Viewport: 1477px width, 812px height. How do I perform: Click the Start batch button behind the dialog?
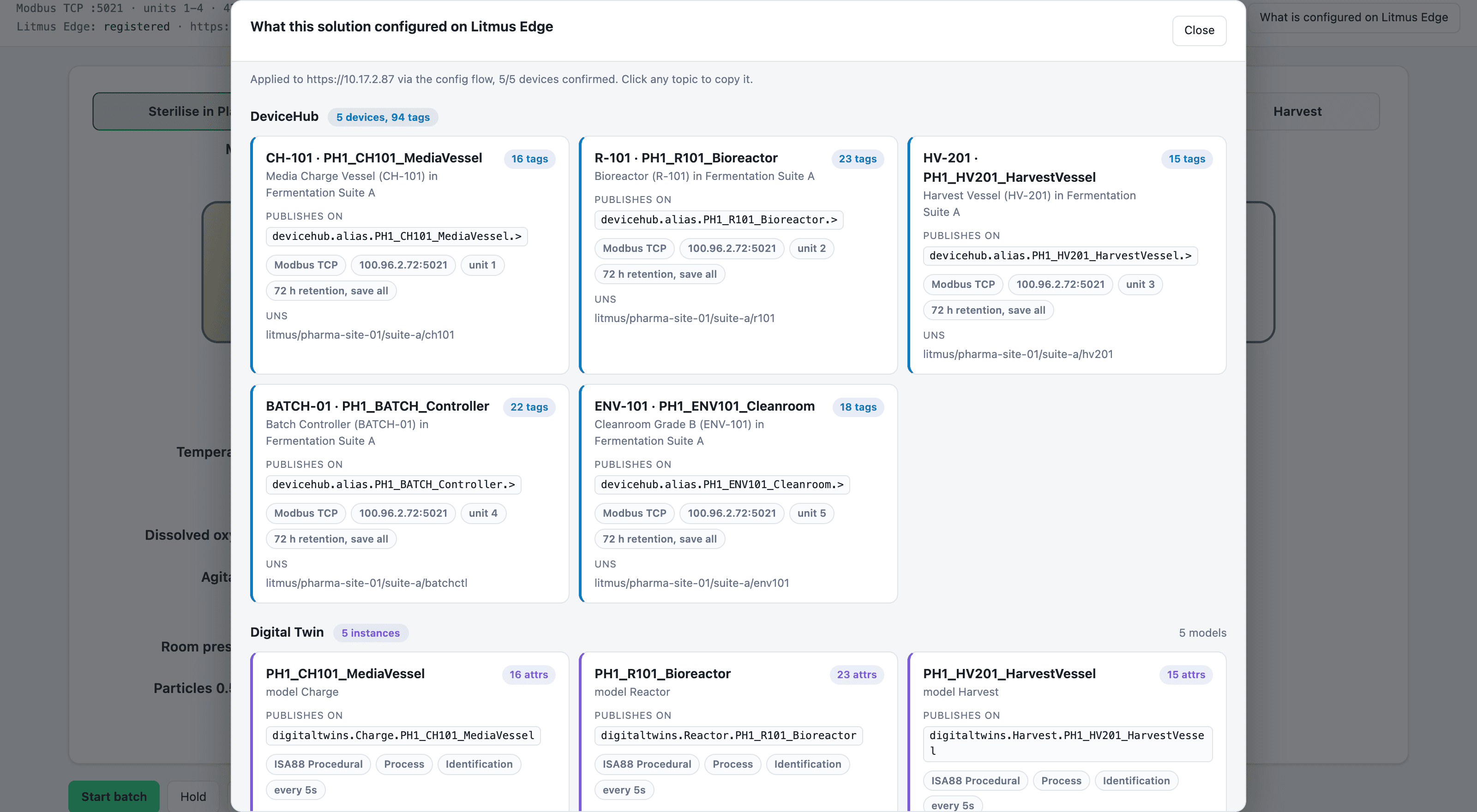tap(114, 796)
